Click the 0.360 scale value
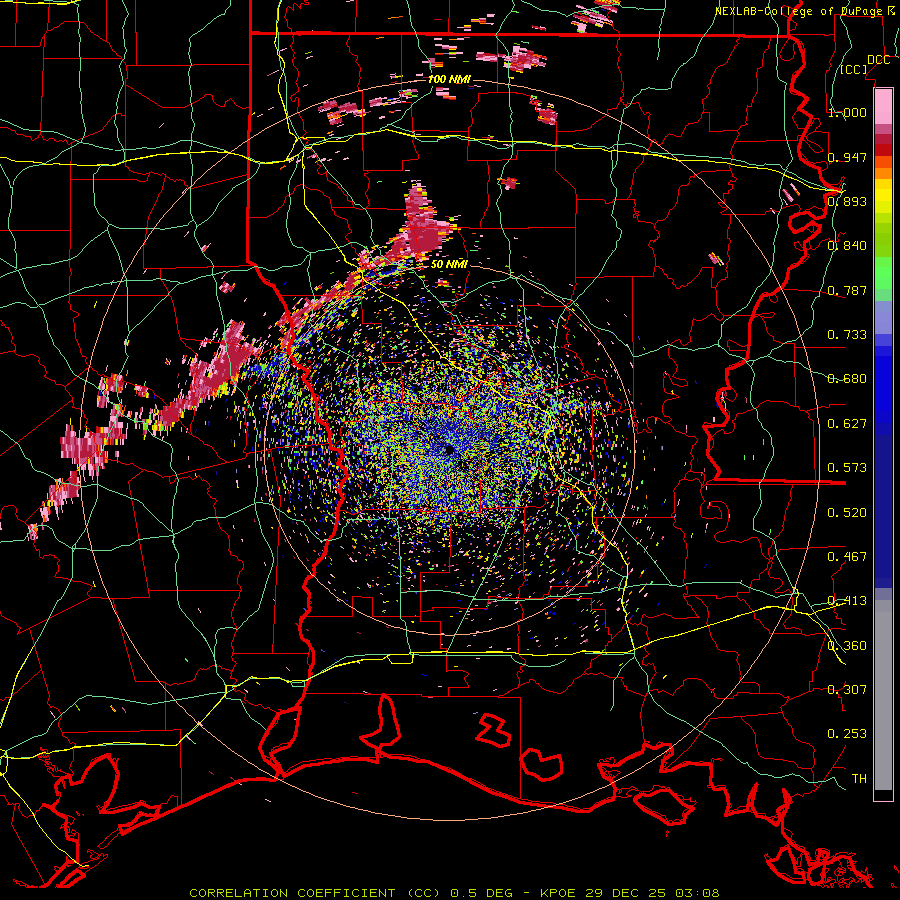This screenshot has height=900, width=900. (x=847, y=646)
